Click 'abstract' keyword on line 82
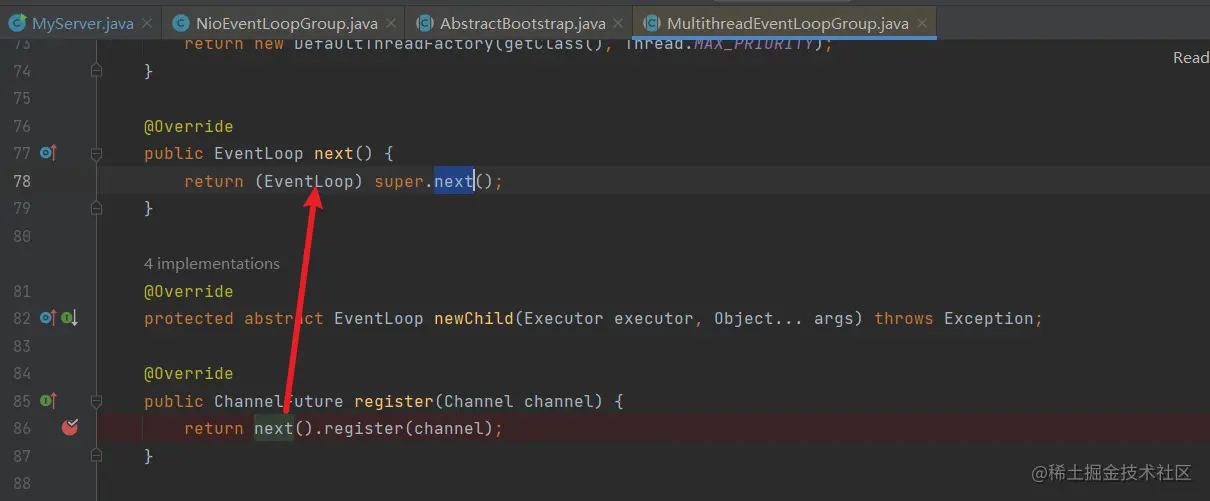Screen dimensions: 1210x501 pyautogui.click(x=284, y=318)
